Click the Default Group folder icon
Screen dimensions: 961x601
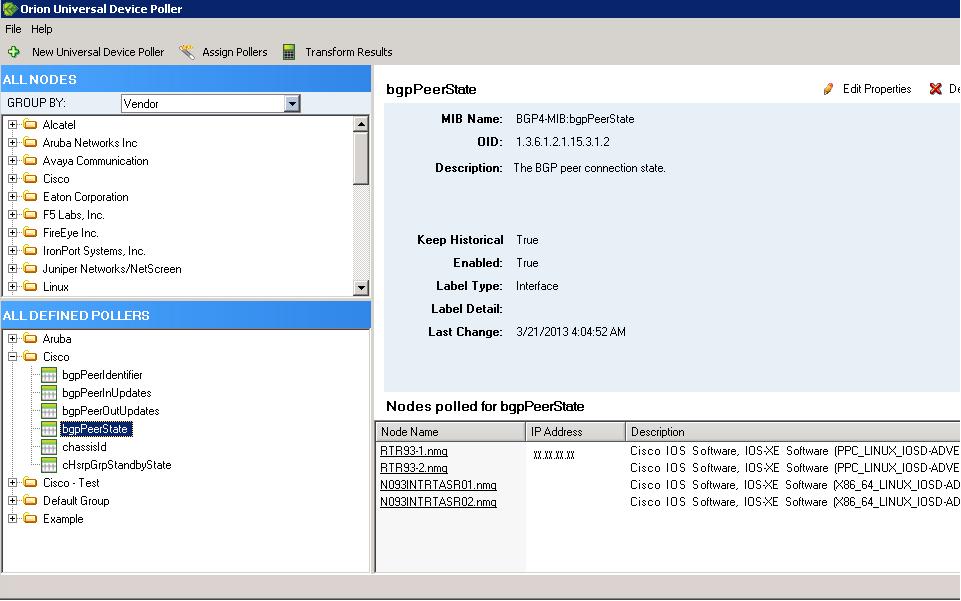(x=30, y=501)
